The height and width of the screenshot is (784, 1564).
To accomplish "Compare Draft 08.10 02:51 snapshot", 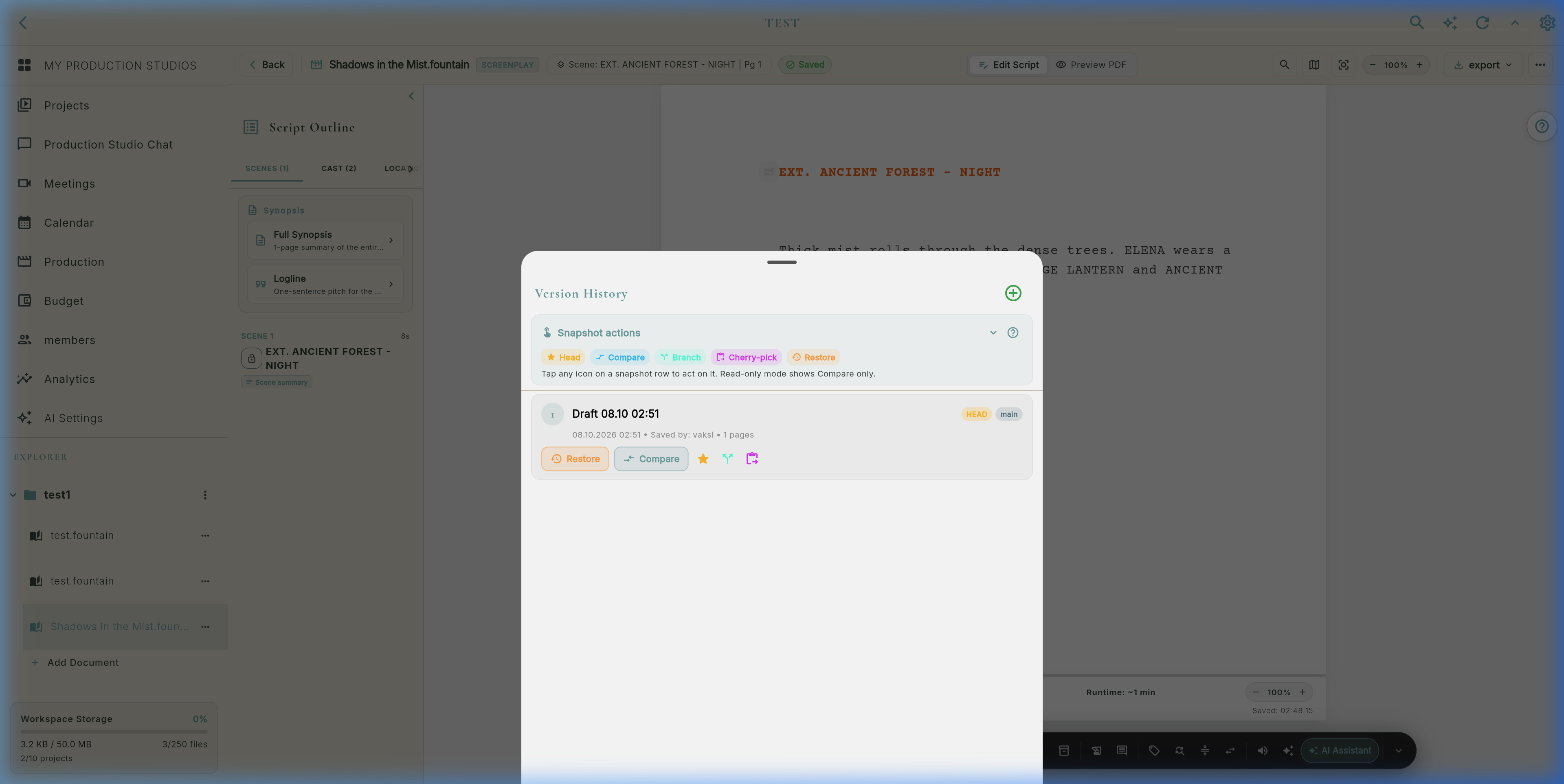I will (651, 459).
